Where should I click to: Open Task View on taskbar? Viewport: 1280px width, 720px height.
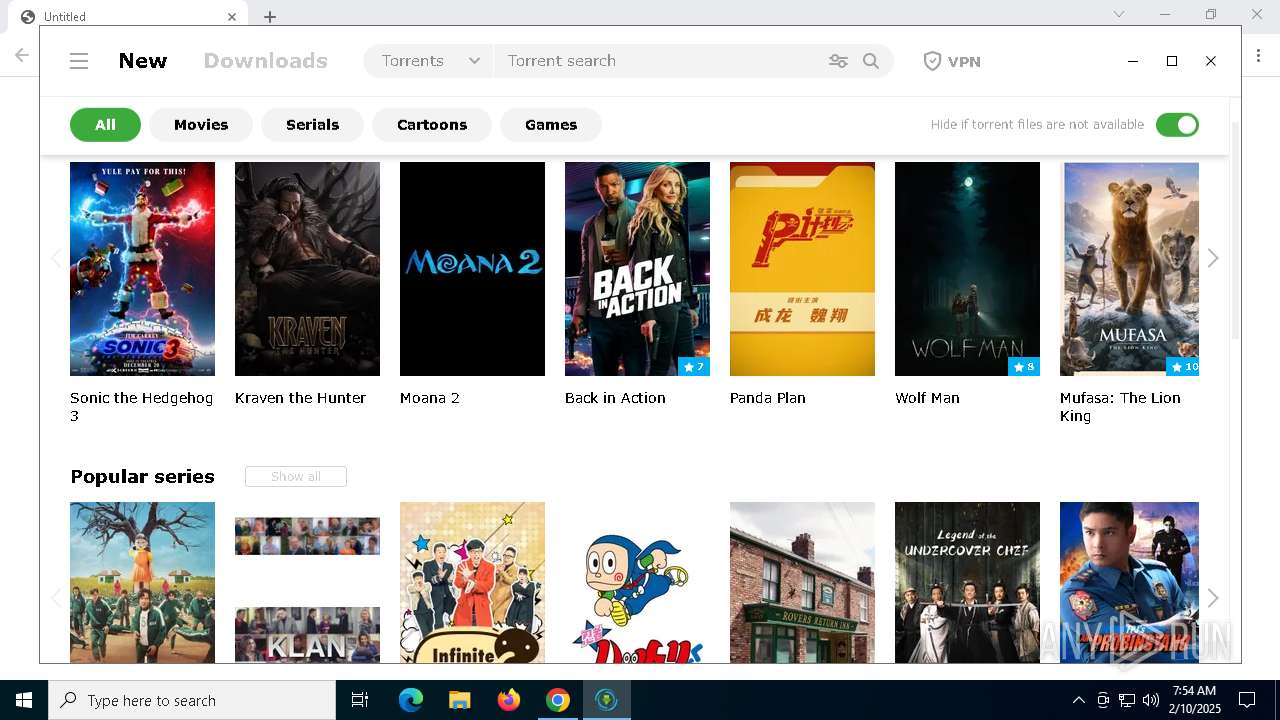[x=360, y=700]
